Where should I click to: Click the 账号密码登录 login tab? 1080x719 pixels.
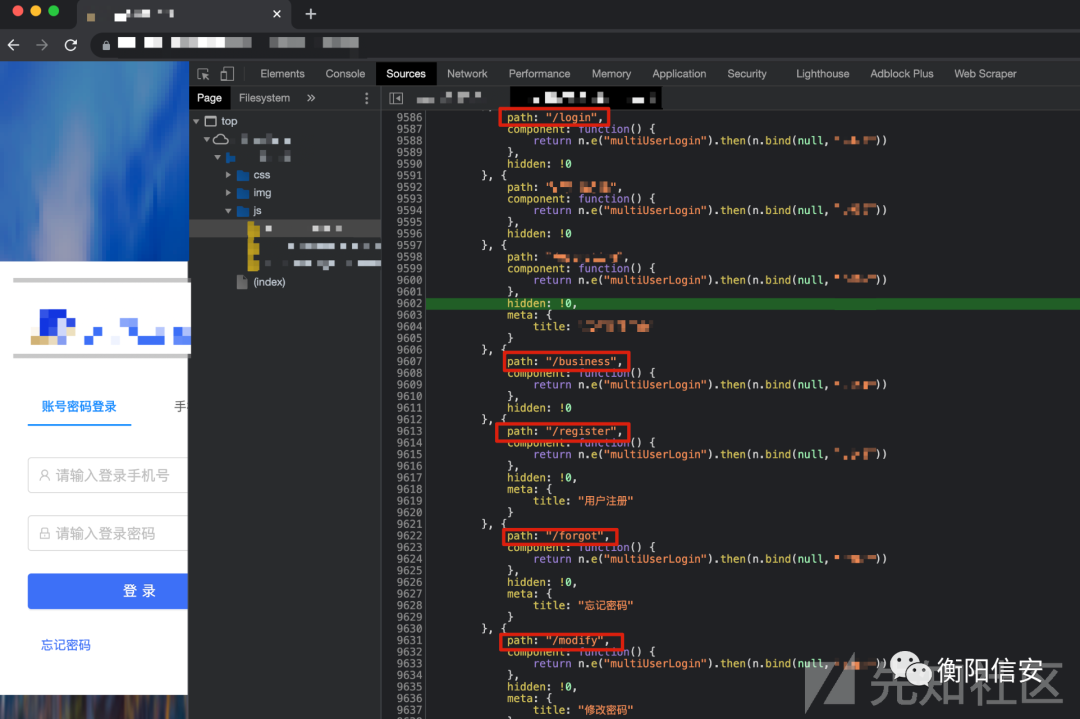79,406
